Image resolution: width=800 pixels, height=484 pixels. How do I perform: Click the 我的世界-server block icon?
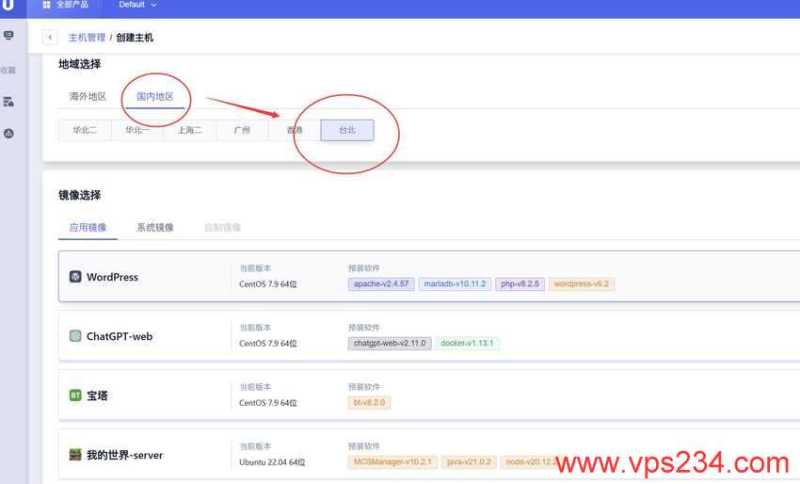click(75, 455)
